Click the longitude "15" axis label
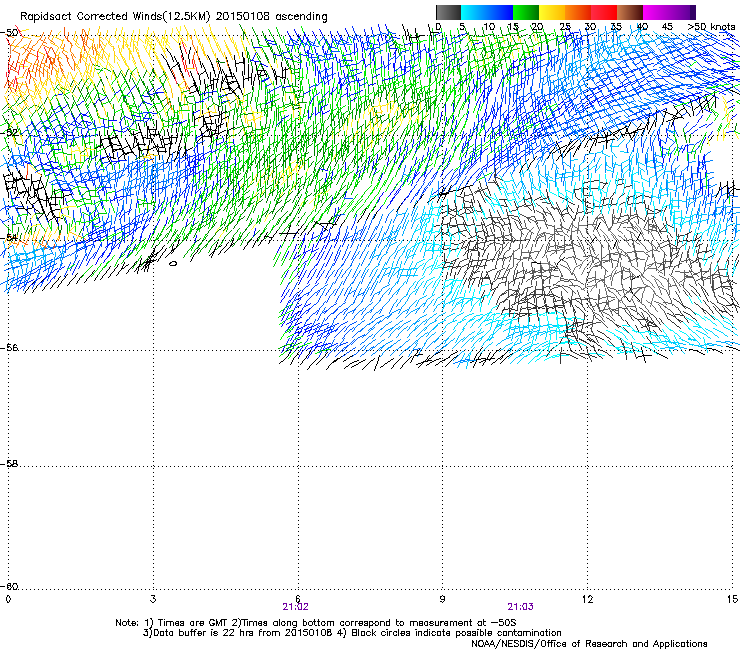Image resolution: width=740 pixels, height=650 pixels. click(x=732, y=599)
